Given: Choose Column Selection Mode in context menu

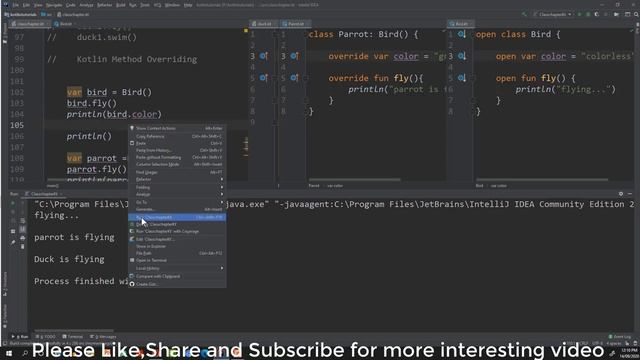Looking at the screenshot, I should coord(177,164).
